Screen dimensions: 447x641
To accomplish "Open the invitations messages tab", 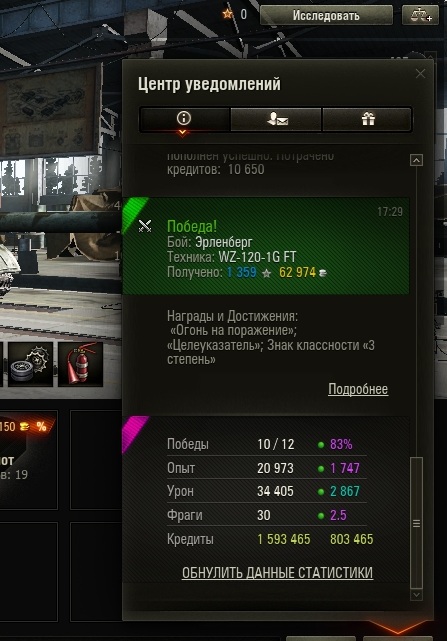I will tap(276, 119).
